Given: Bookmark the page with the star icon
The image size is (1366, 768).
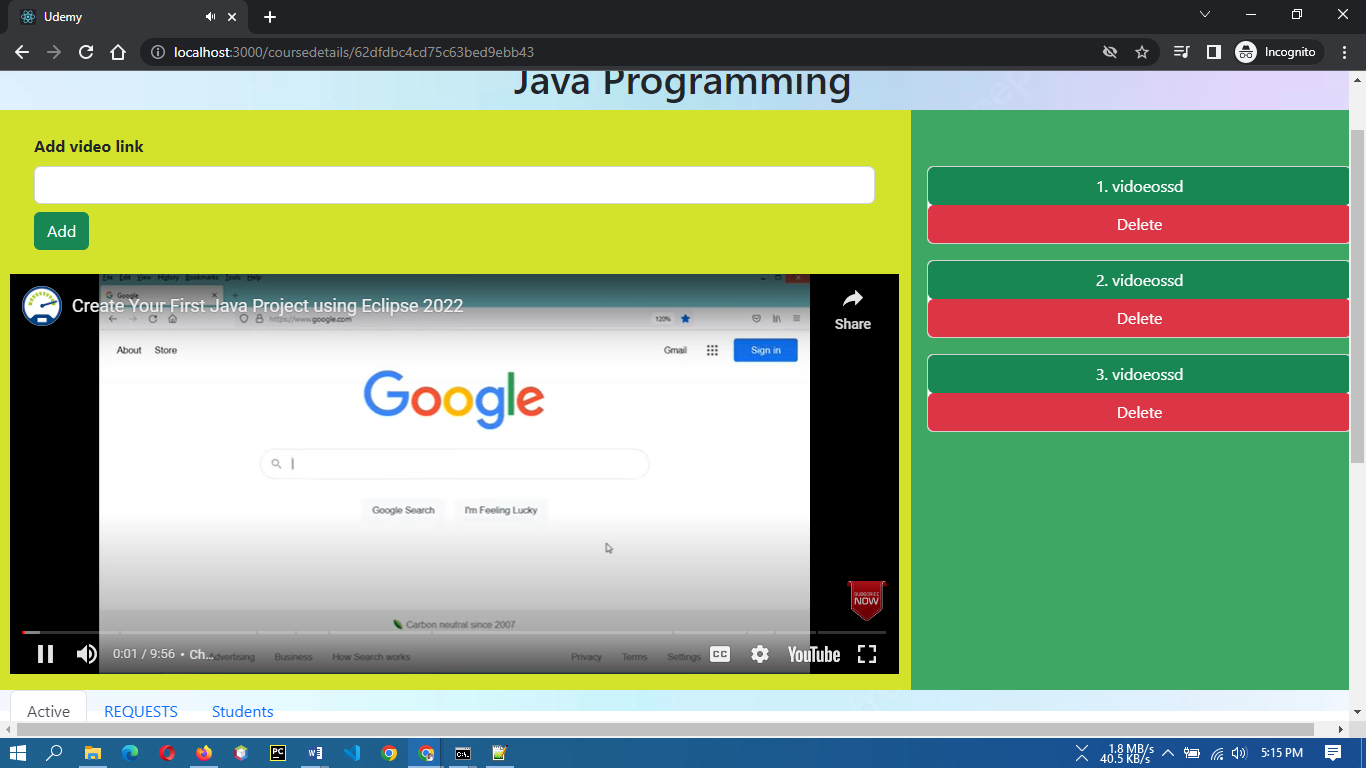Looking at the screenshot, I should [x=1141, y=51].
